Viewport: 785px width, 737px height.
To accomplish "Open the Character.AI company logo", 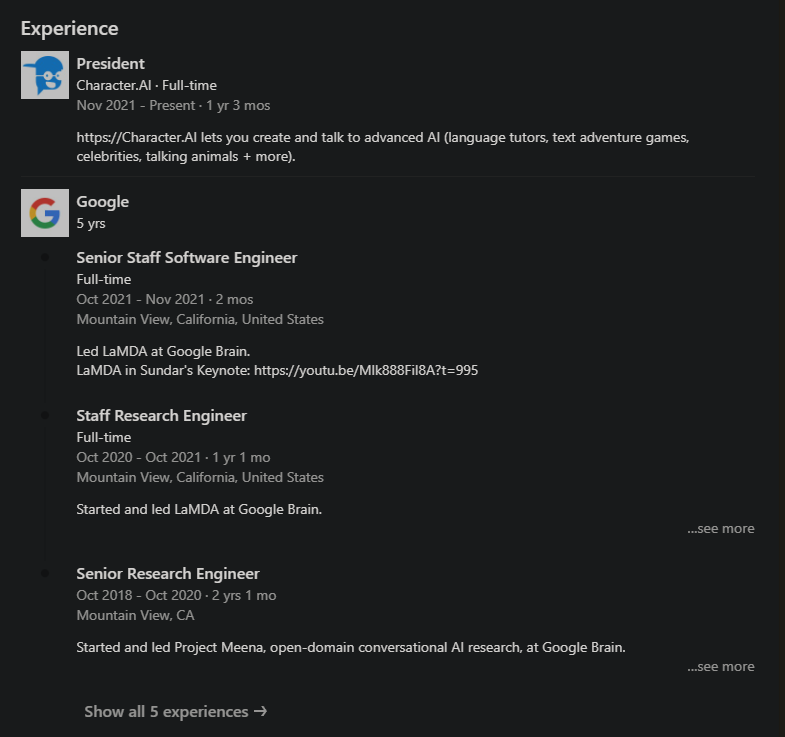I will (45, 75).
